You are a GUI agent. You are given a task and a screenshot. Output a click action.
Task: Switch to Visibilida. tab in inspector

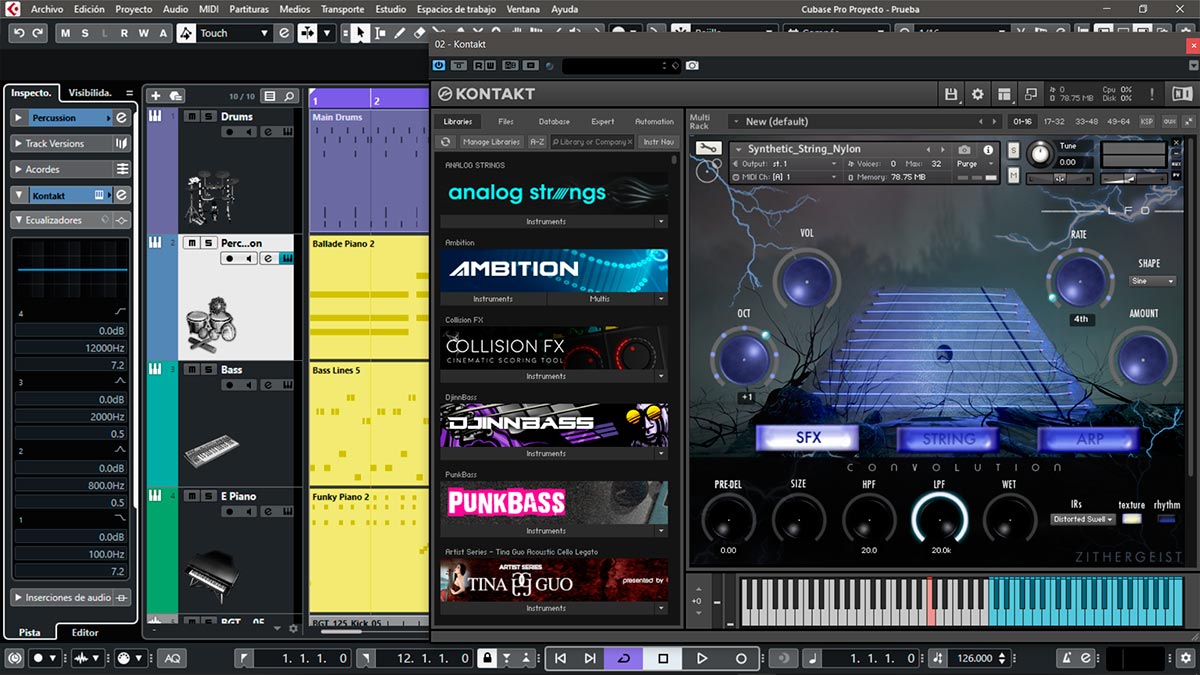pyautogui.click(x=90, y=93)
